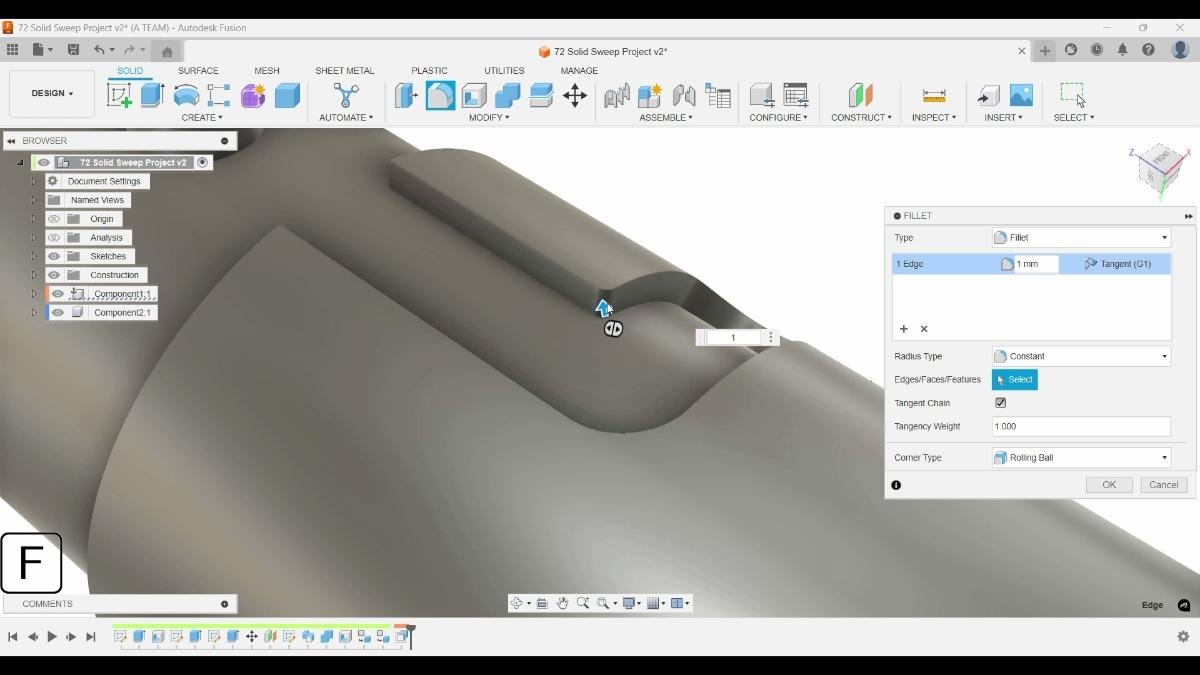Image resolution: width=1200 pixels, height=675 pixels.
Task: Toggle visibility of Component2:1
Action: tap(58, 313)
